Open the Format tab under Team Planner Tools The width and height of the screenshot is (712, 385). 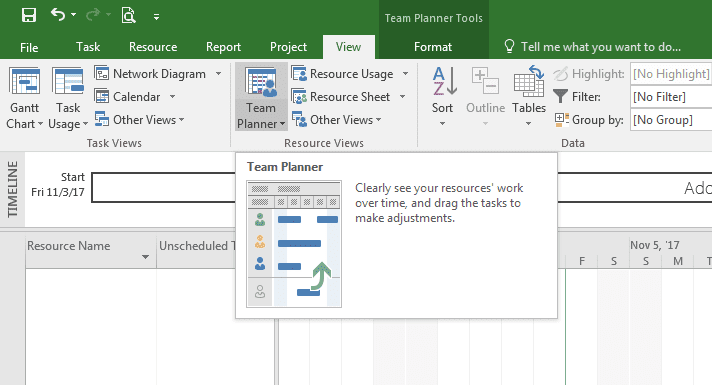(433, 47)
